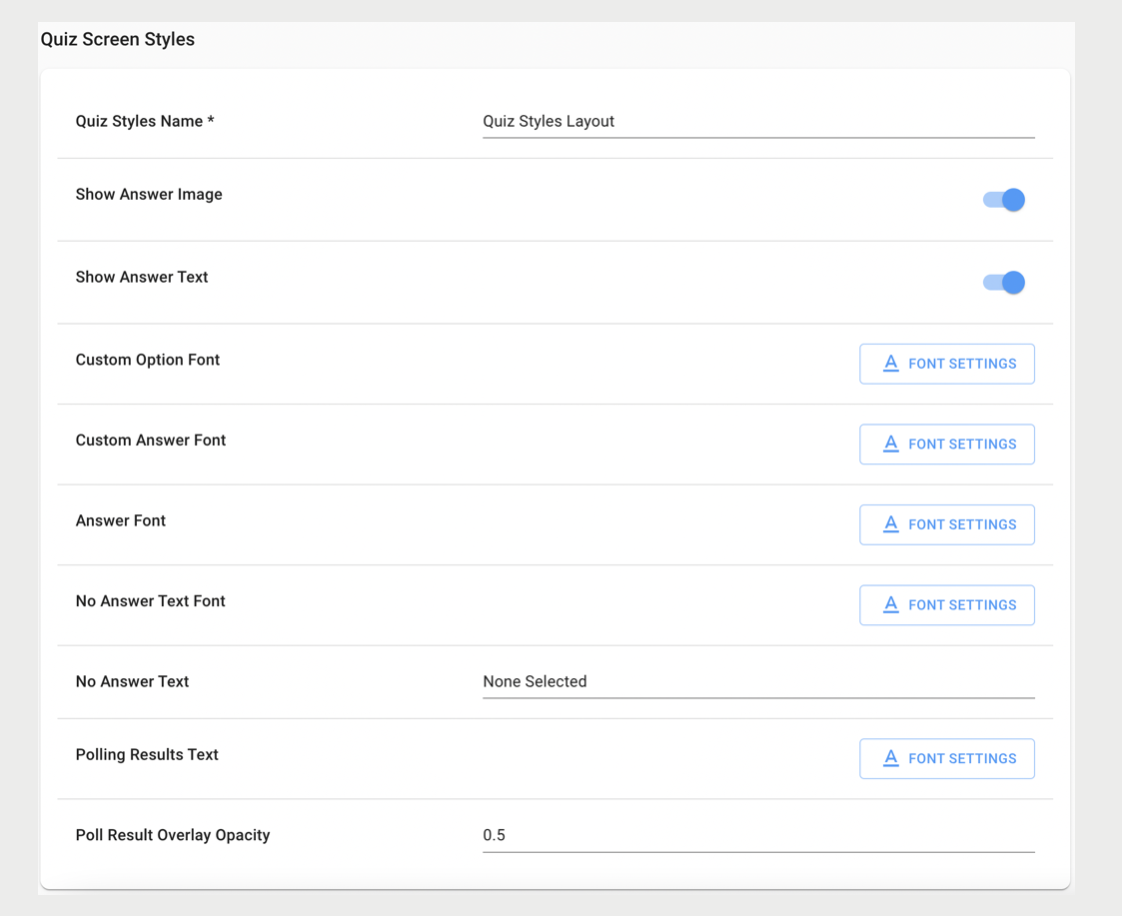Open Font Settings for Custom Option Font

947,364
